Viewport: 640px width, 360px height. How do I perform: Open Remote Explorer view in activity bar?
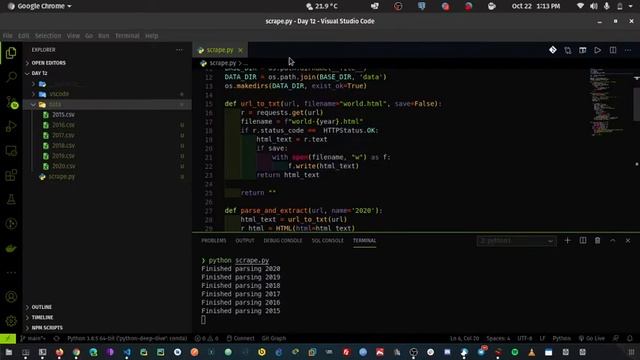click(x=11, y=151)
